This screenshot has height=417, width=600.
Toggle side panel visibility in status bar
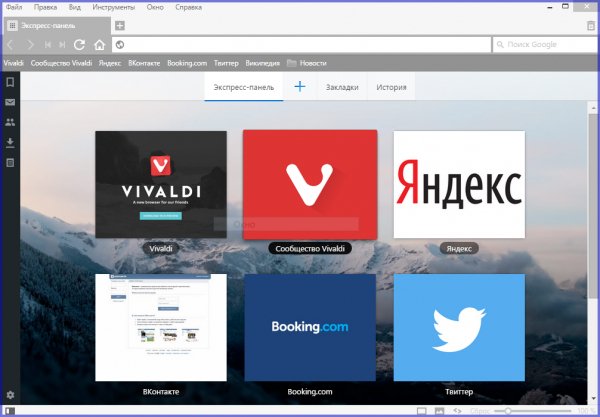10,411
